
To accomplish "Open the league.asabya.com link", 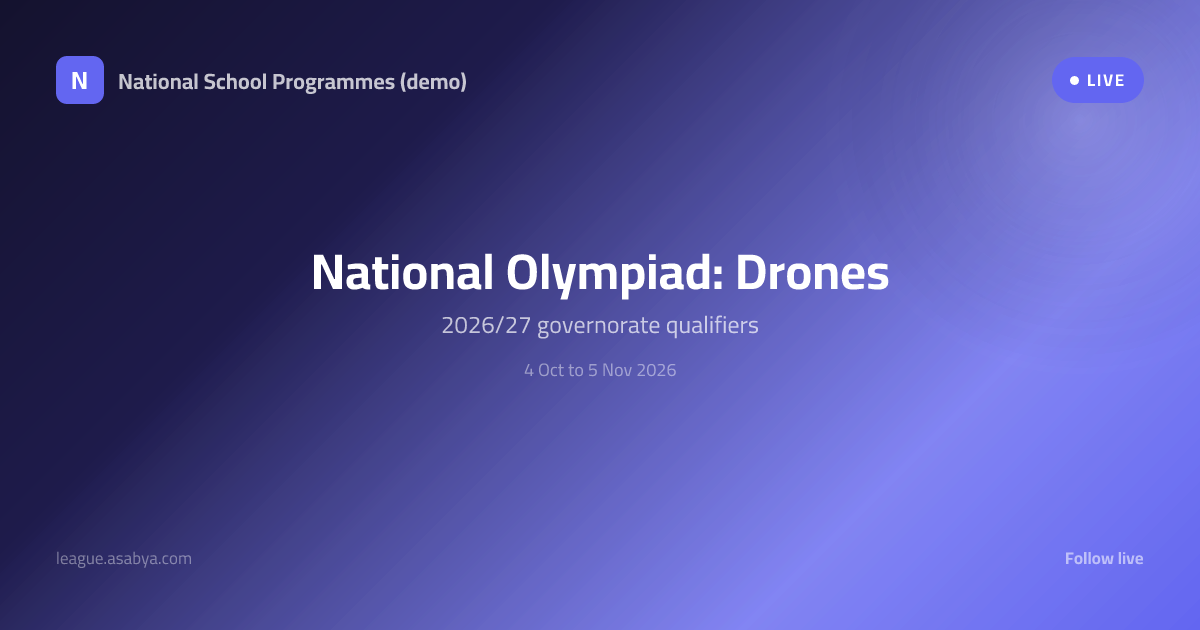I will click(x=124, y=559).
